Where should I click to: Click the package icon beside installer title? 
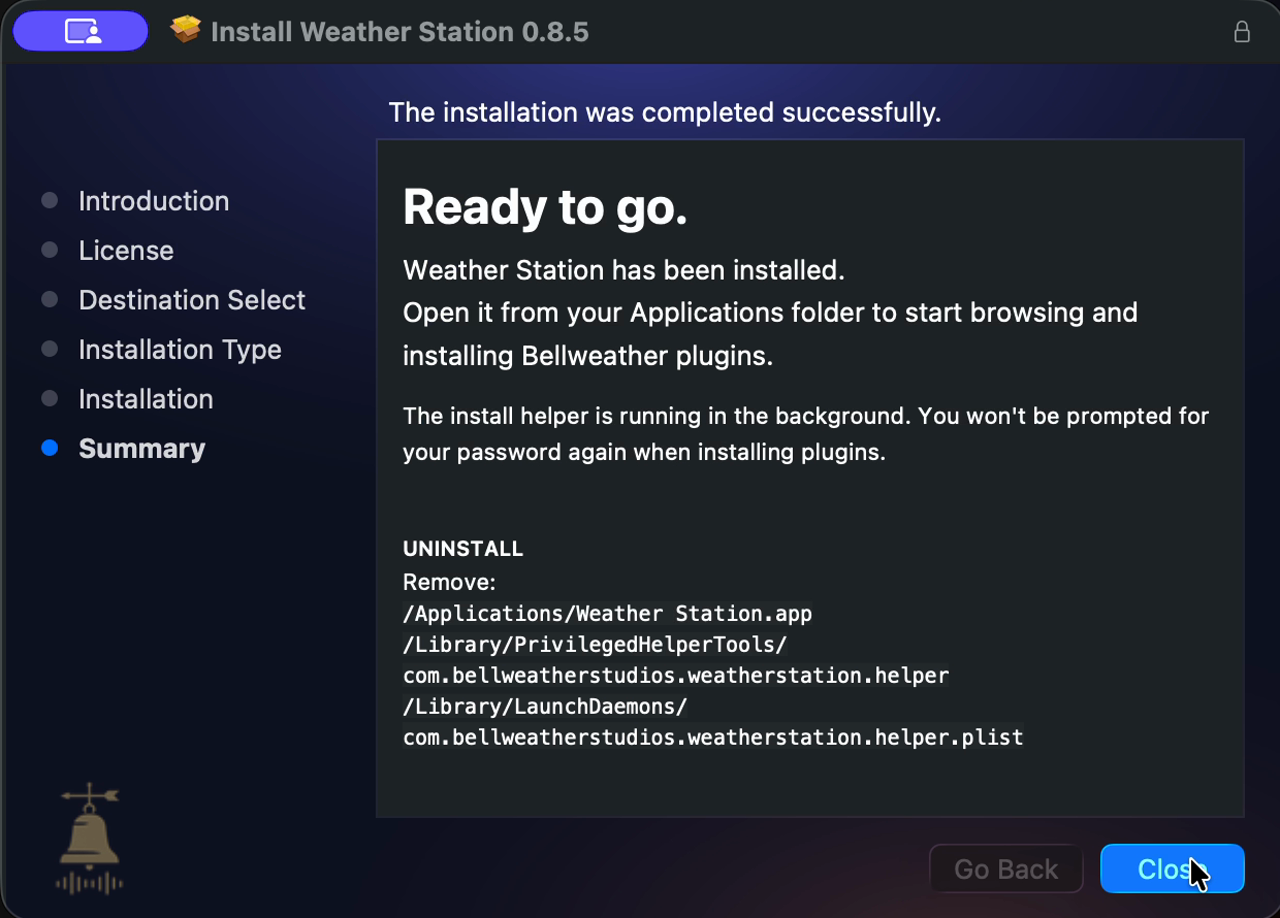tap(185, 31)
